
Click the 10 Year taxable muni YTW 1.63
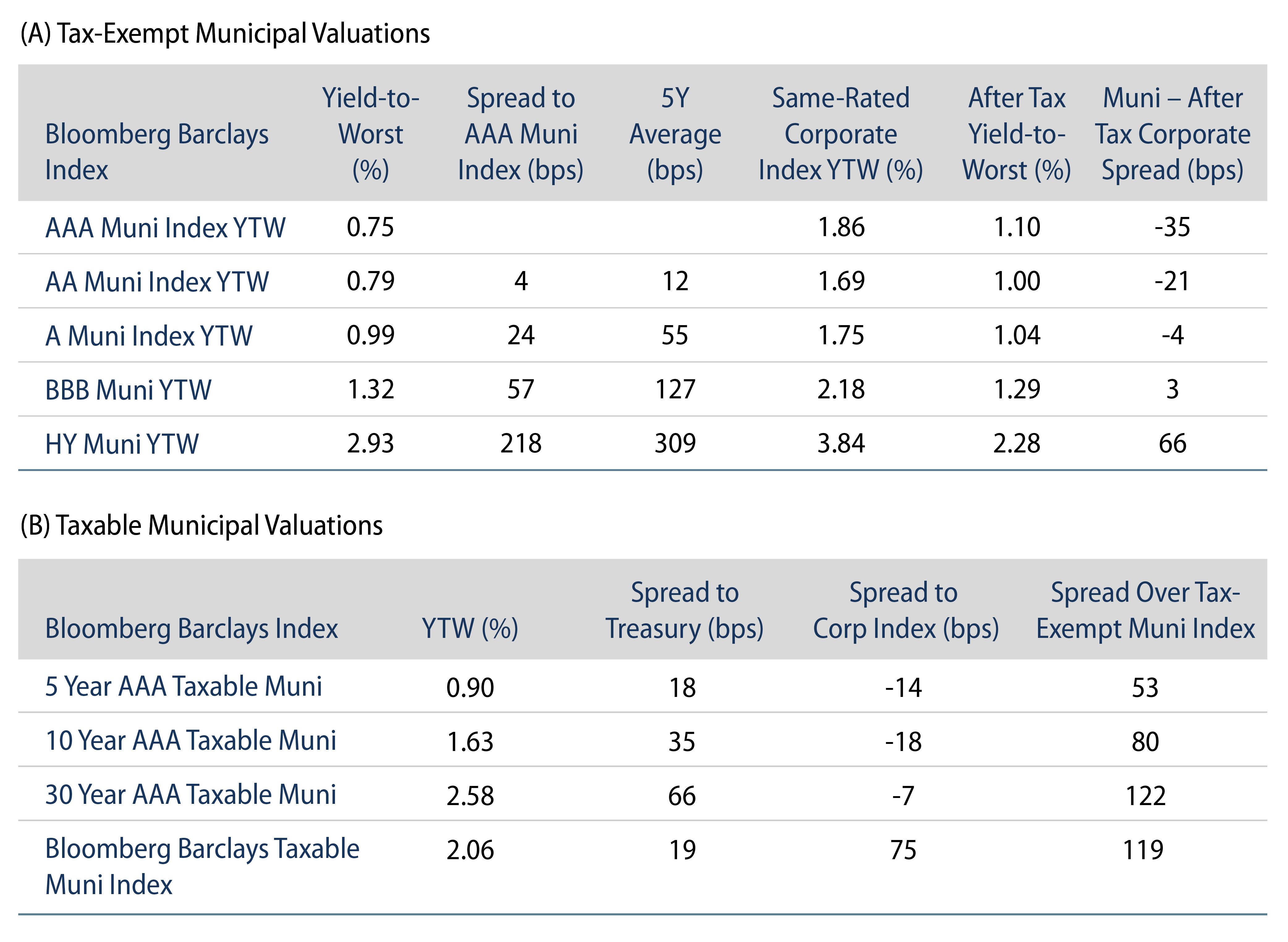pos(470,742)
